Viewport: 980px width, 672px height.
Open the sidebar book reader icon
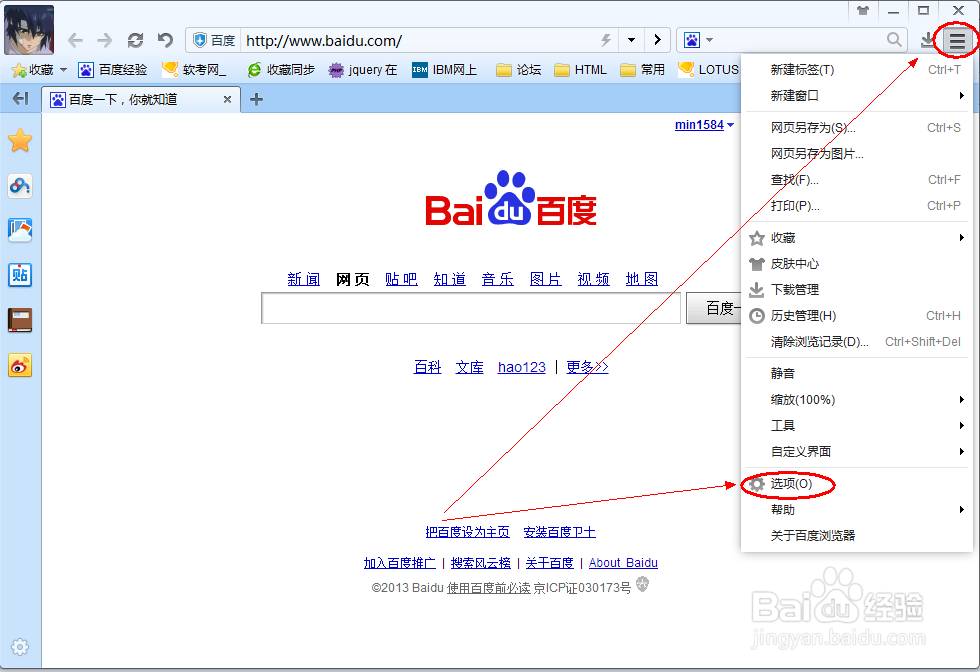click(20, 320)
